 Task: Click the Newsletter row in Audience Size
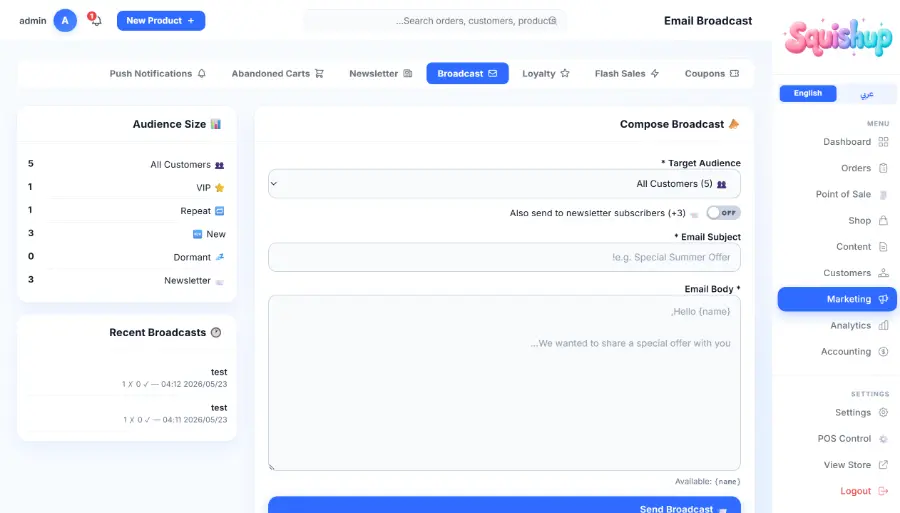[127, 280]
